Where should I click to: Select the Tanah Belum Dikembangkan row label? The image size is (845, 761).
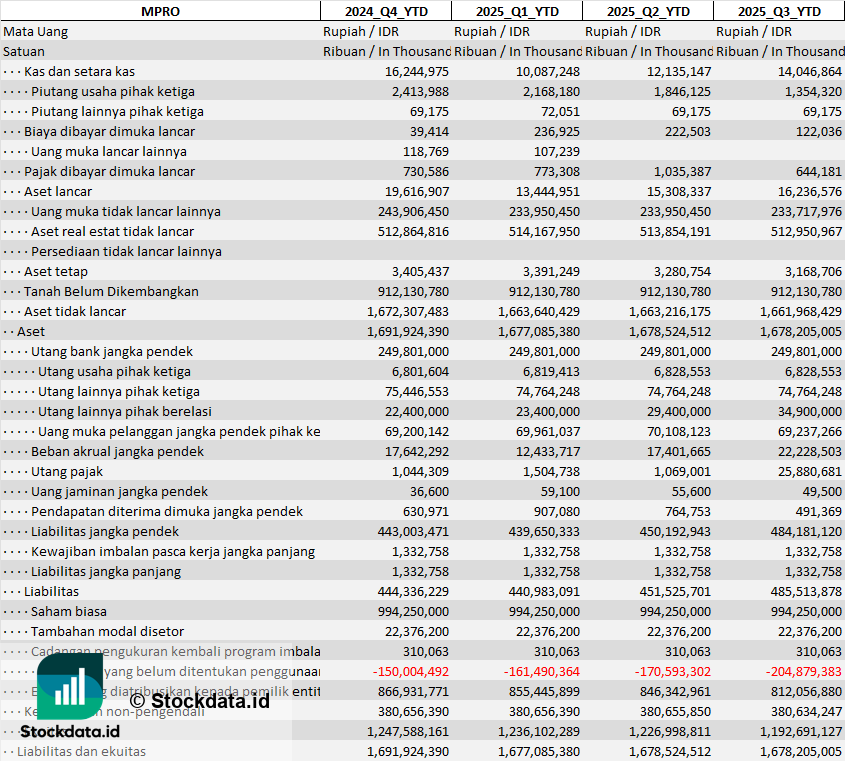(111, 291)
